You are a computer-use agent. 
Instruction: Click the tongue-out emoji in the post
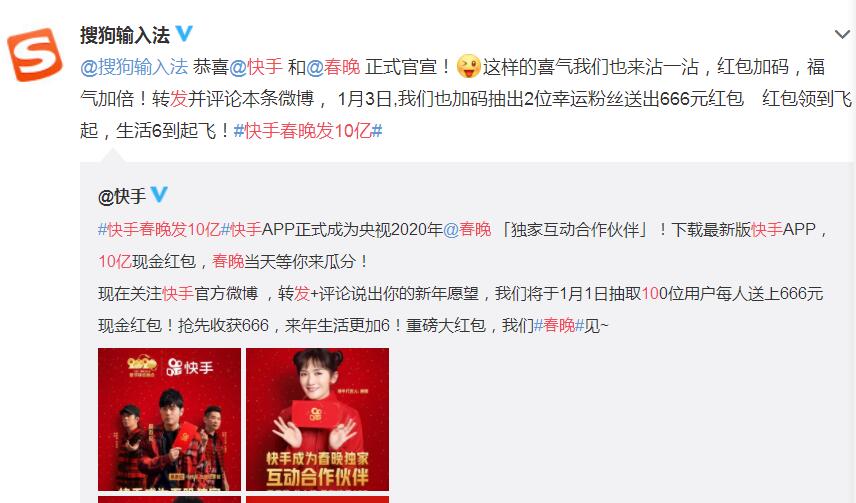tap(468, 67)
